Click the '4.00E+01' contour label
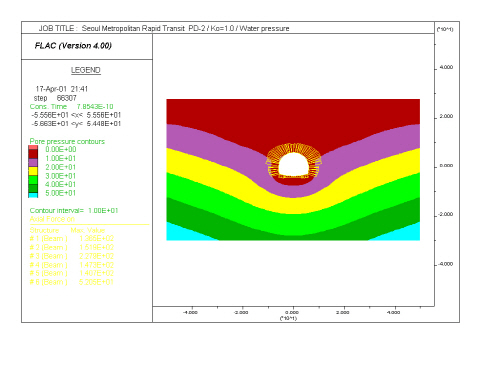Image resolution: width=500 pixels, height=375 pixels. click(61, 184)
